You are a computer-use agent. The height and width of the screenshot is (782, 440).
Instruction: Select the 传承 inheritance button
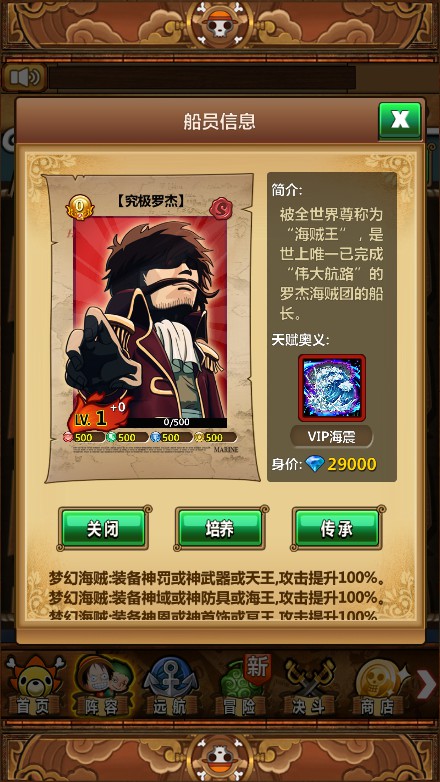click(x=337, y=529)
